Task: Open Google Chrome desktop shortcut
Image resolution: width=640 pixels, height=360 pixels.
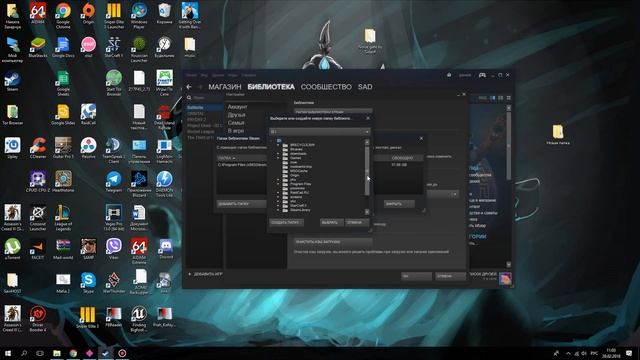Action: 63,16
